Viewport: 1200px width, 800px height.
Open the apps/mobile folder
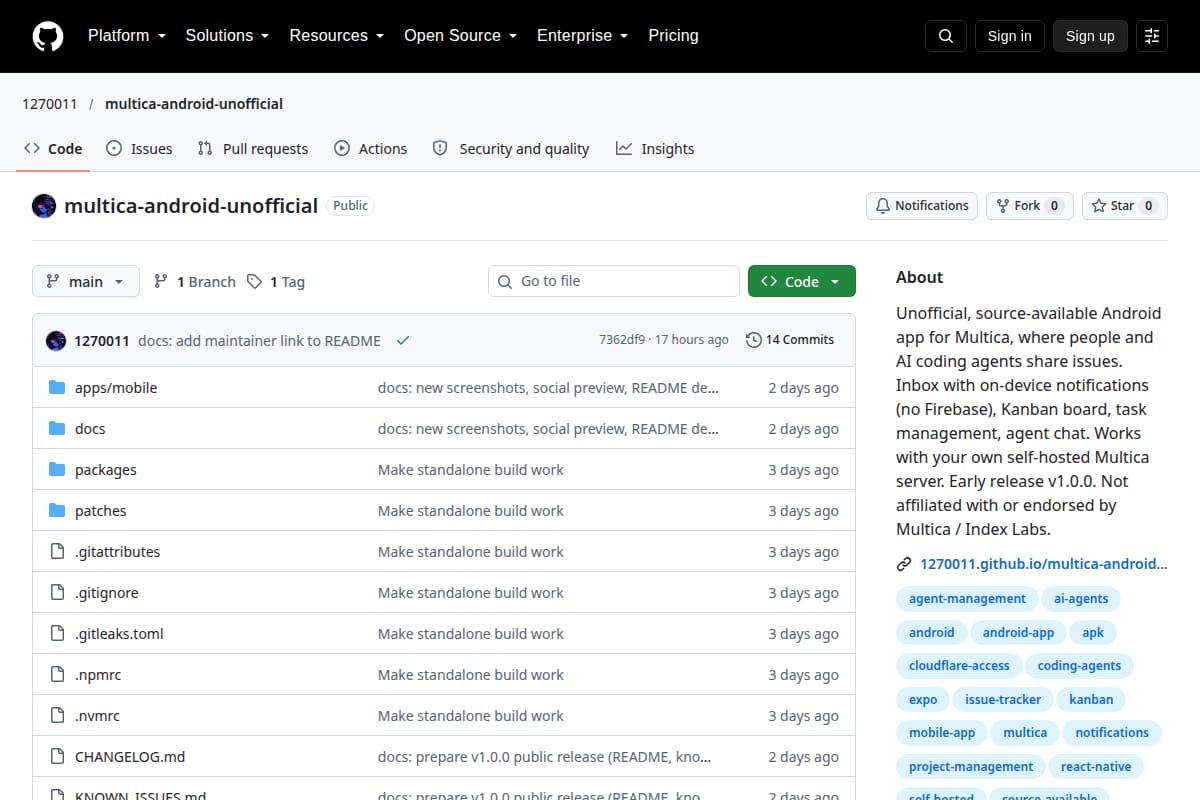tap(116, 388)
